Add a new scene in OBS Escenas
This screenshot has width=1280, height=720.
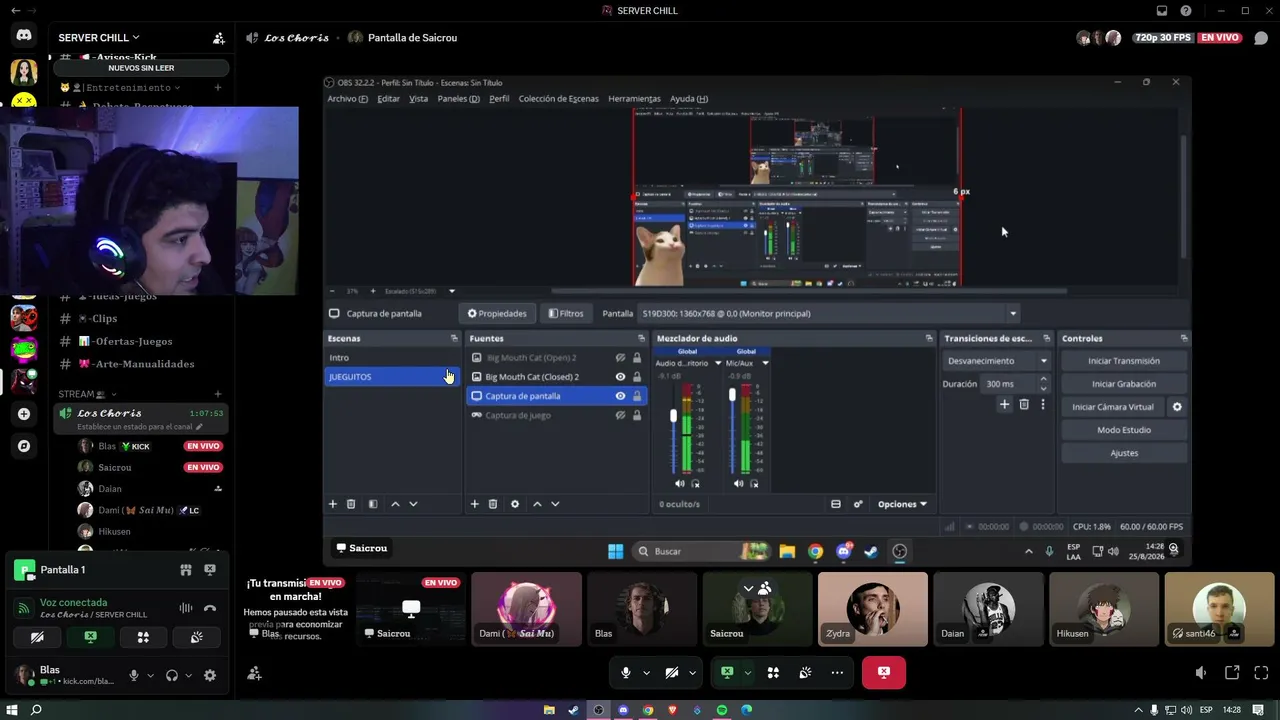333,504
